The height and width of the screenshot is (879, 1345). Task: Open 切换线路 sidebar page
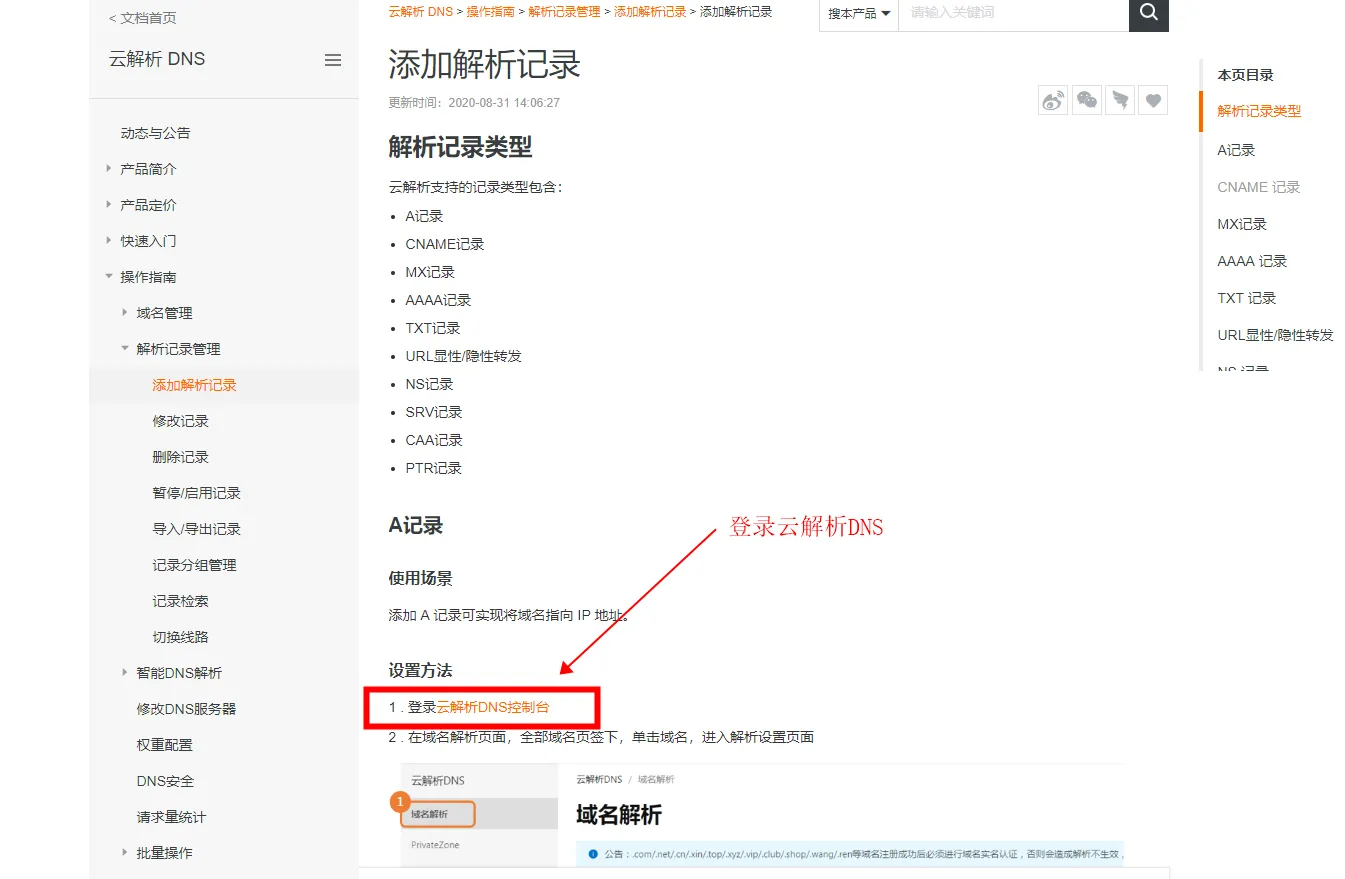(x=180, y=637)
